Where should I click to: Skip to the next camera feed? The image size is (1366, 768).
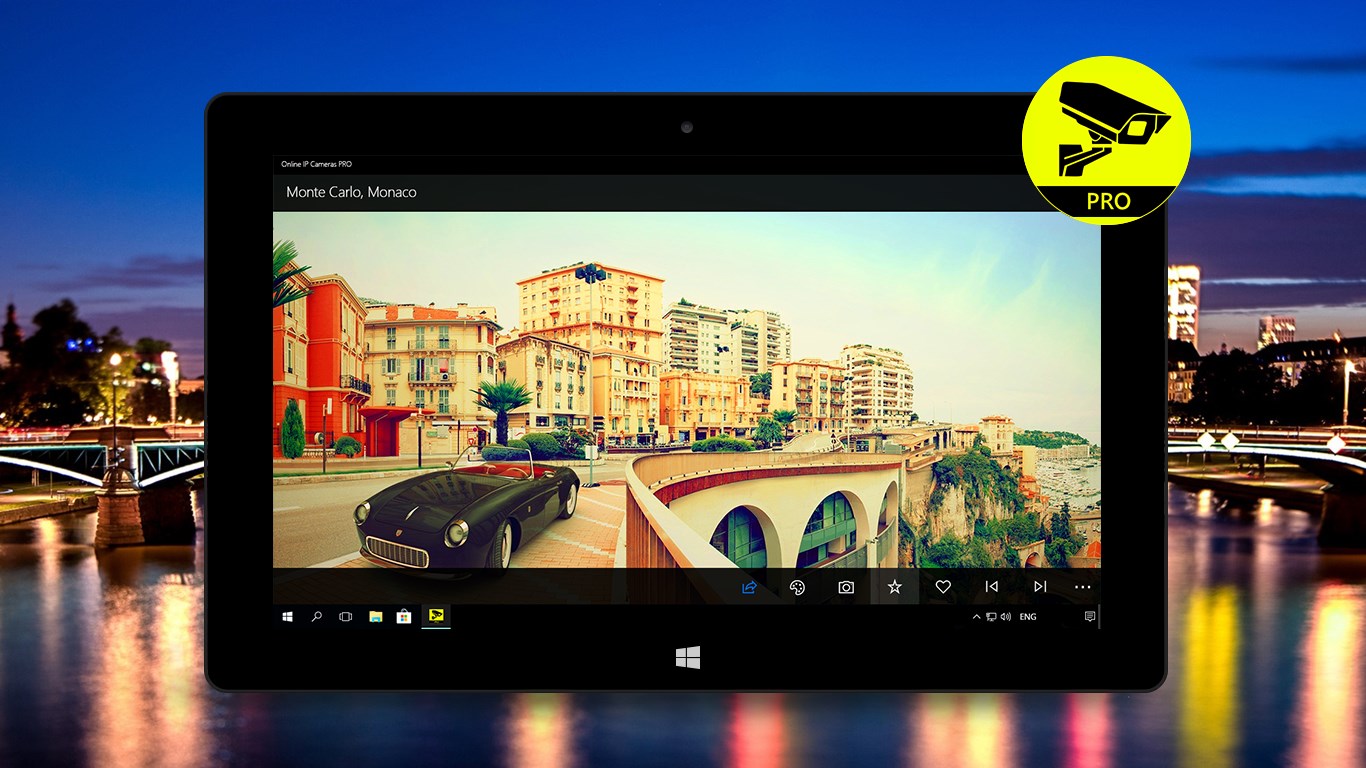tap(1040, 587)
